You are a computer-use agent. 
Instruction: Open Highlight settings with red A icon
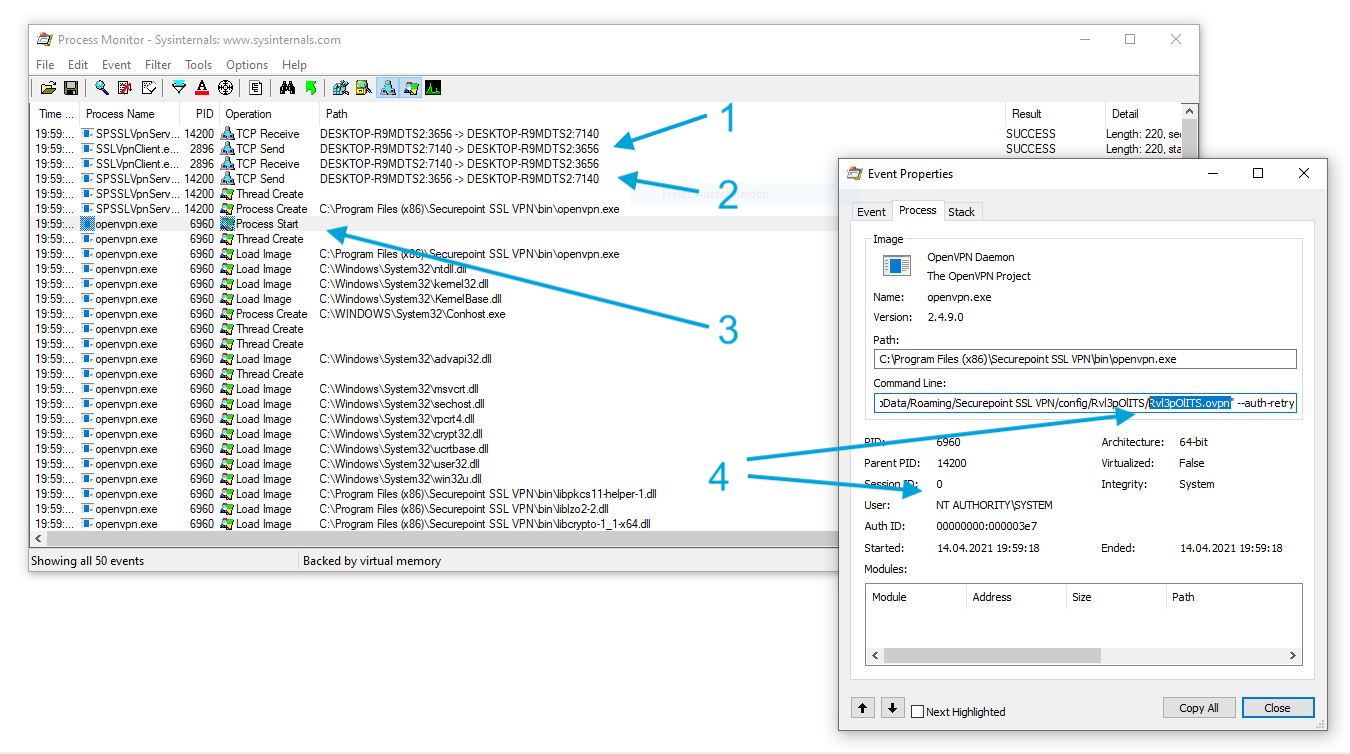pyautogui.click(x=202, y=88)
